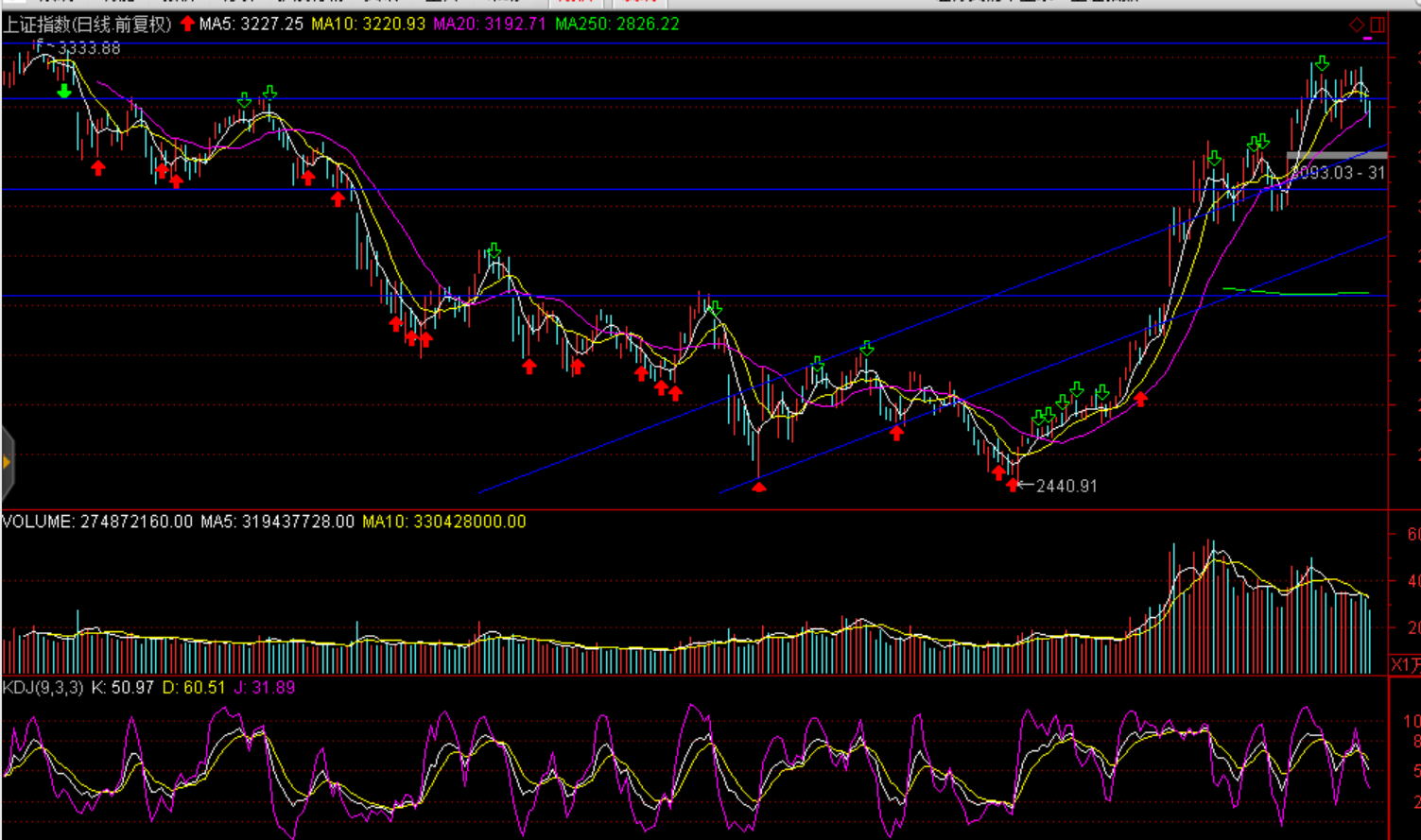Click the red arrow marking the 2440.91 low
The image size is (1421, 840).
click(x=1014, y=485)
